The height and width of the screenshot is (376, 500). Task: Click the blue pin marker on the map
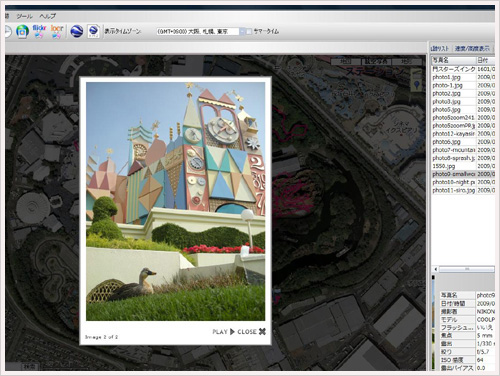click(x=416, y=84)
